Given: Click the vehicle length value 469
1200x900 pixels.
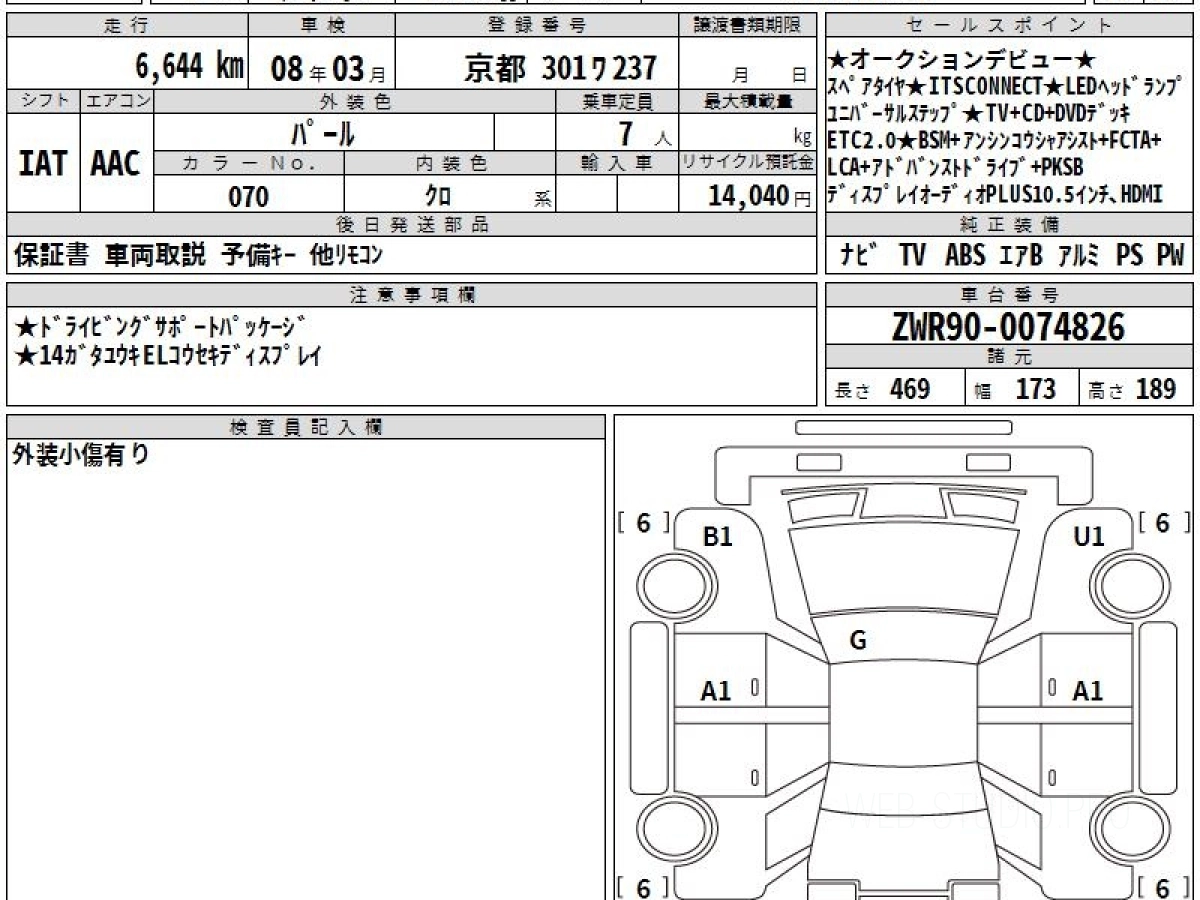Looking at the screenshot, I should (x=909, y=389).
